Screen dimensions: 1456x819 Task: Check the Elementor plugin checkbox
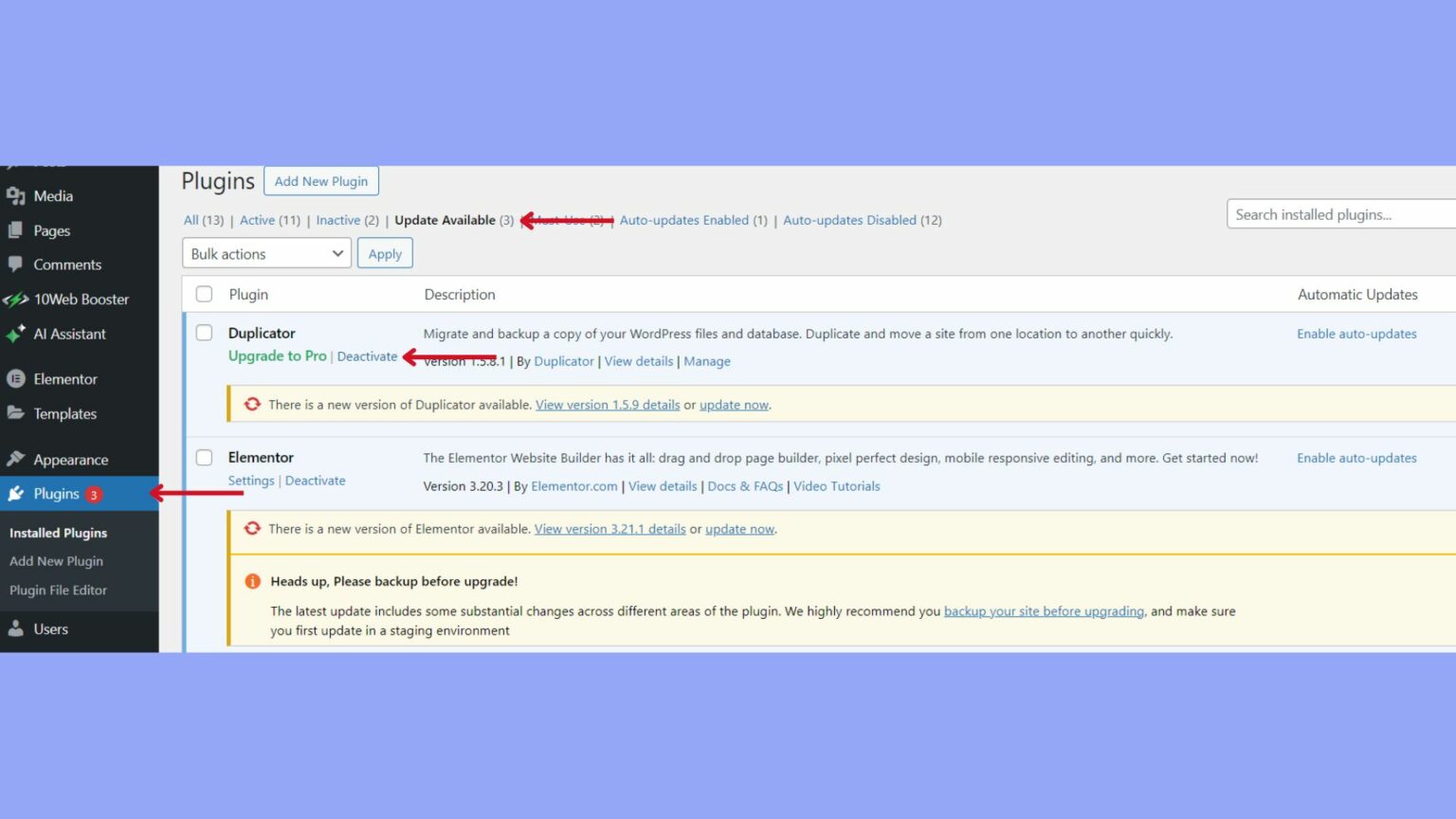(204, 457)
